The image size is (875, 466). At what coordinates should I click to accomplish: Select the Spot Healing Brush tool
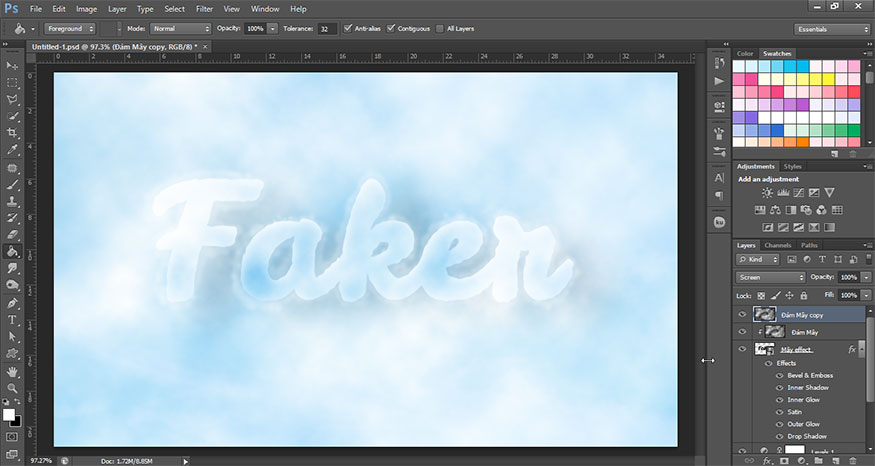coord(12,168)
